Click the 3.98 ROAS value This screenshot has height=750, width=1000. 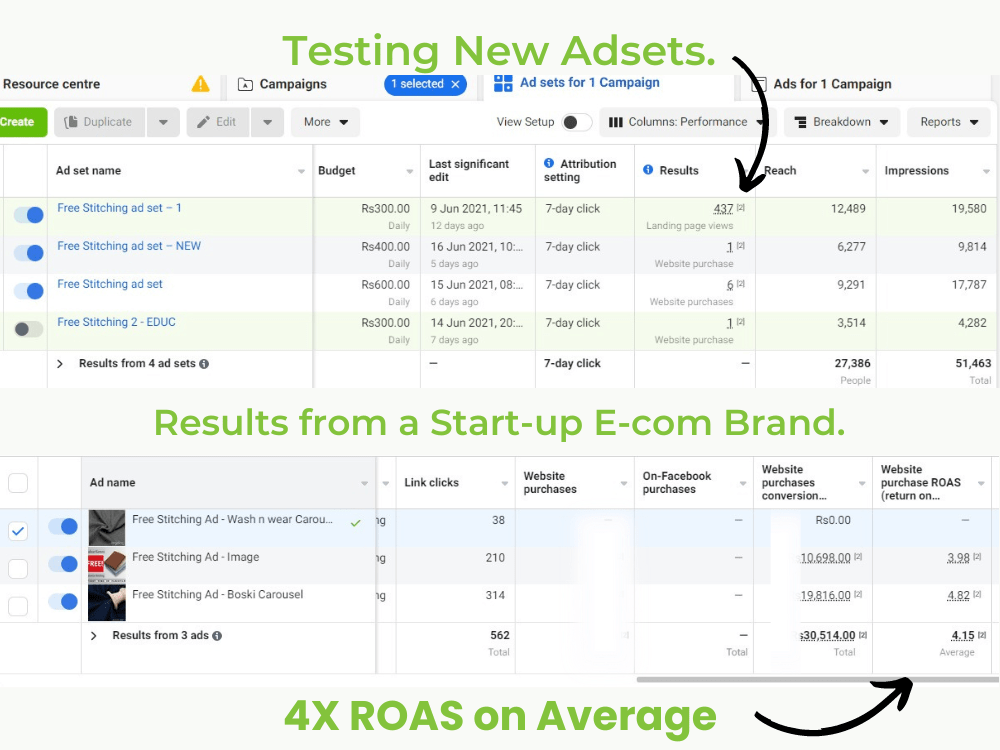click(x=959, y=558)
